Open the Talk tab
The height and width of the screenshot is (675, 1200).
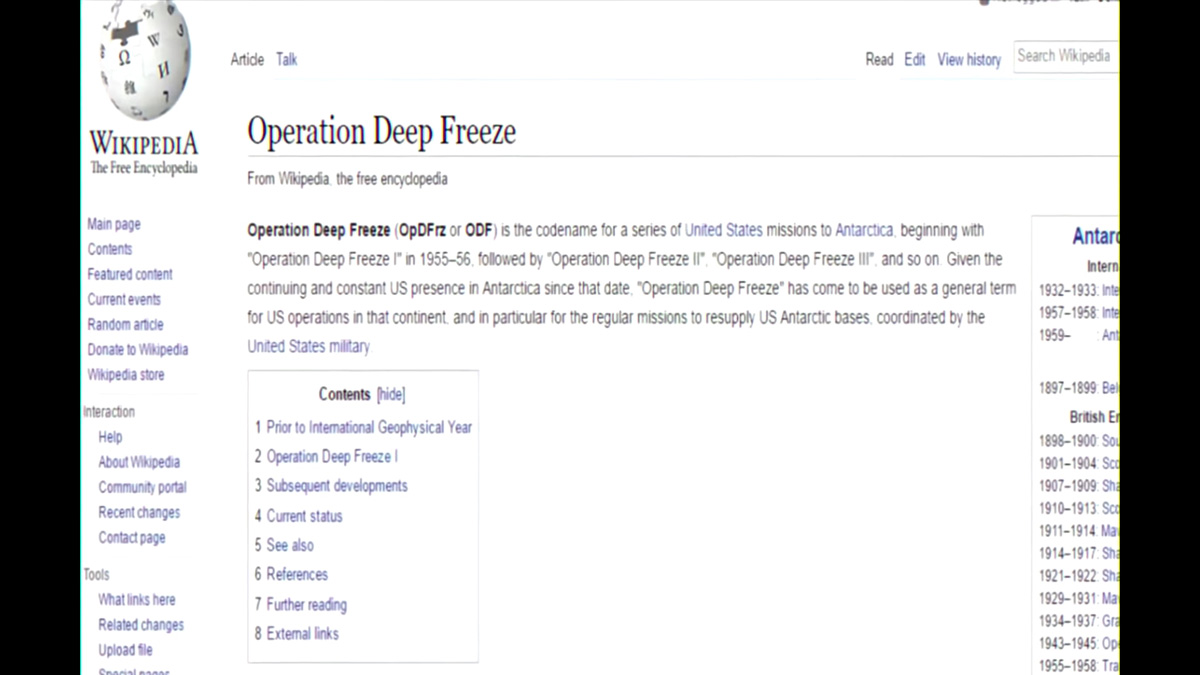pos(287,60)
